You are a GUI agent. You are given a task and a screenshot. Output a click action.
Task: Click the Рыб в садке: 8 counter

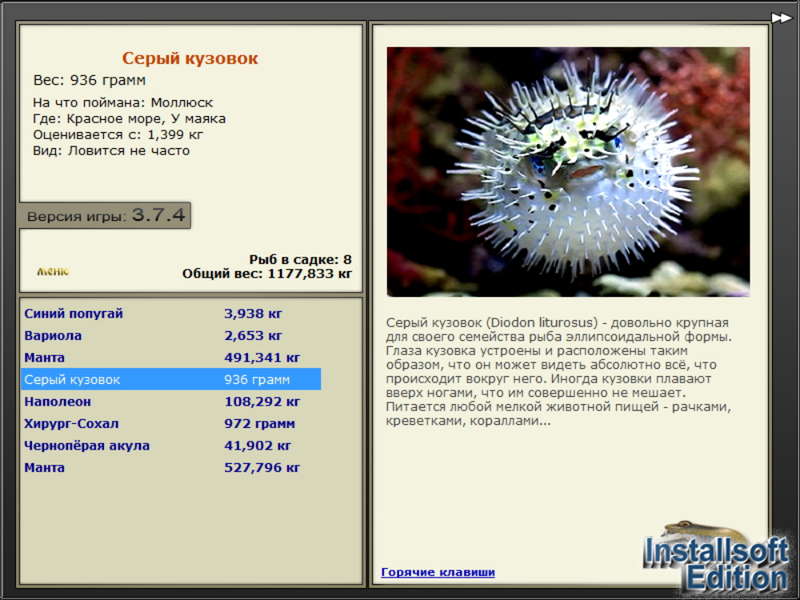pyautogui.click(x=300, y=260)
